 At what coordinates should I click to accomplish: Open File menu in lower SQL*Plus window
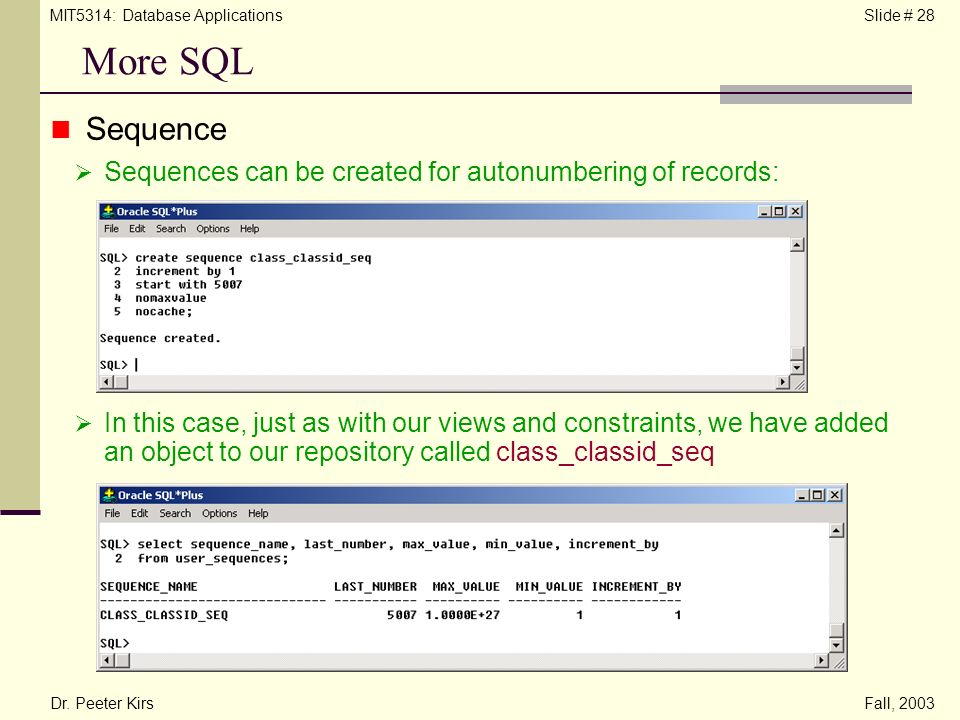point(112,513)
